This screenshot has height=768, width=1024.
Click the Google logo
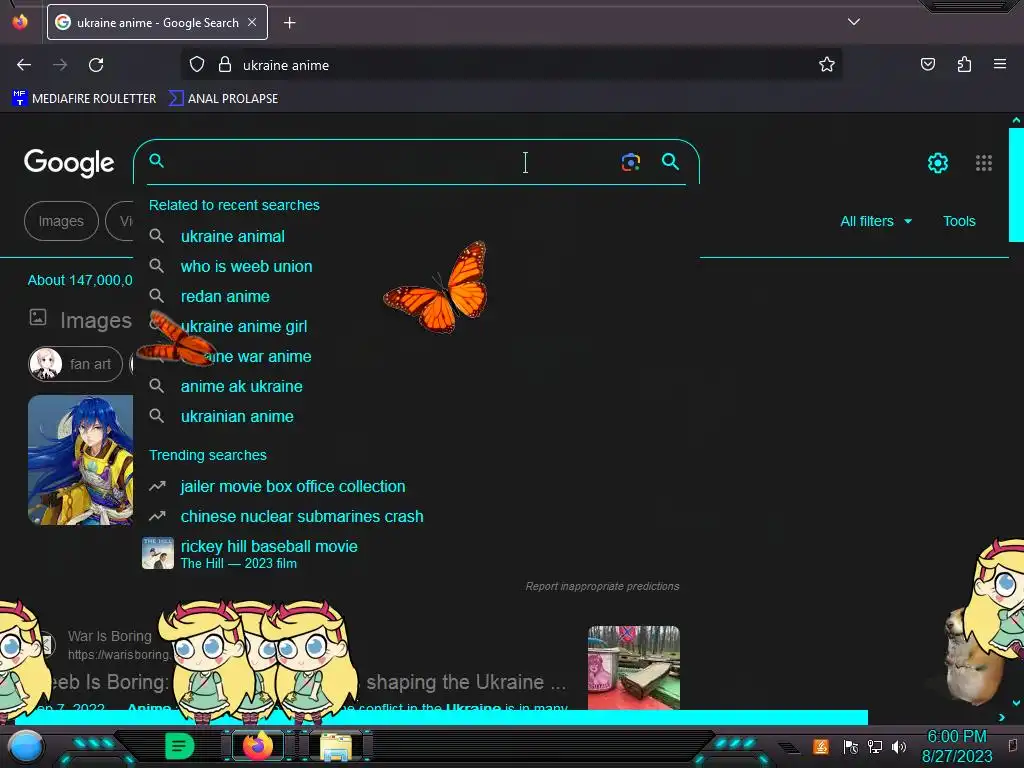coord(69,163)
